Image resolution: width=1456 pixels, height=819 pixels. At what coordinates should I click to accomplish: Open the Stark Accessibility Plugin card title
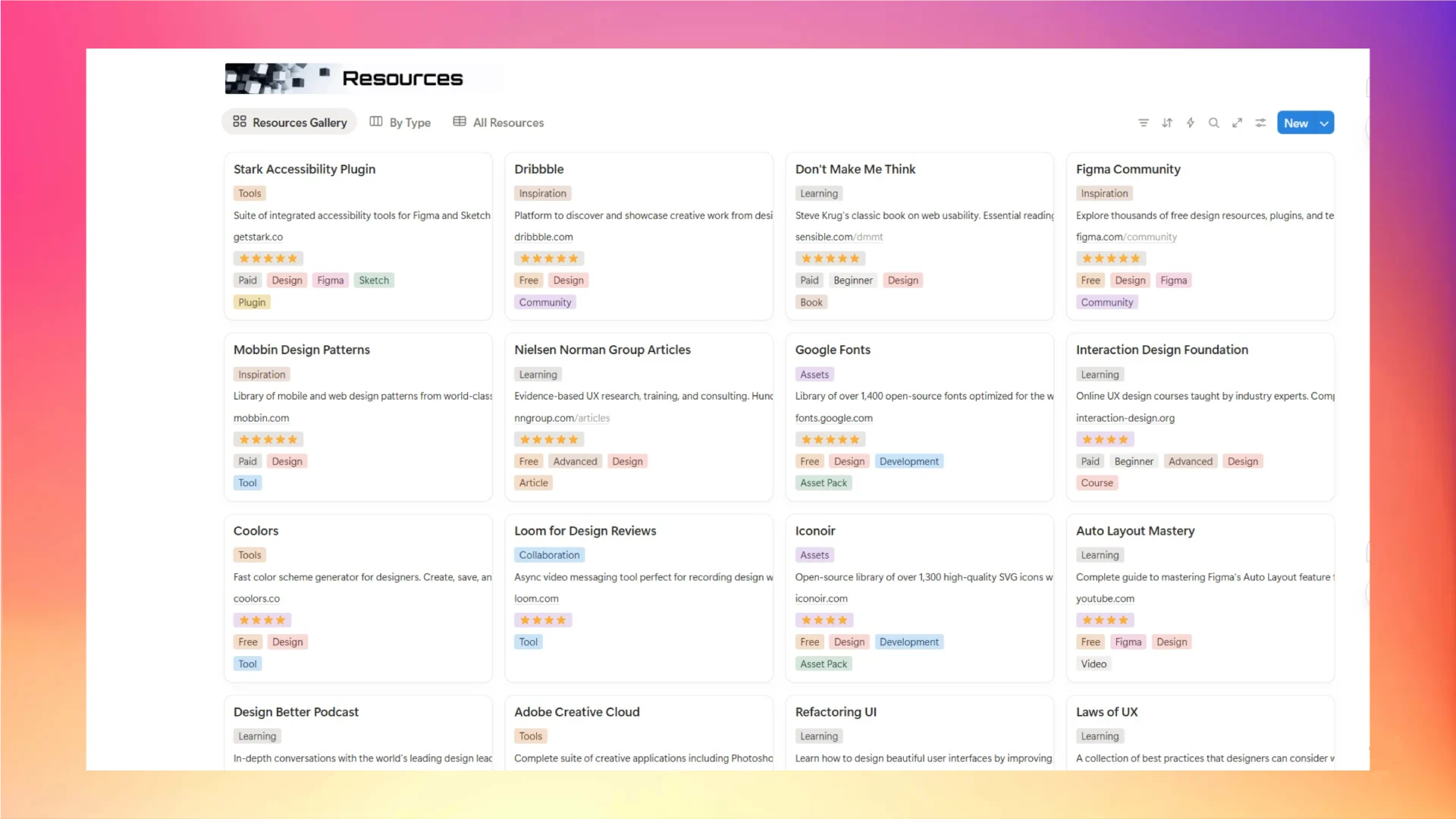[304, 169]
